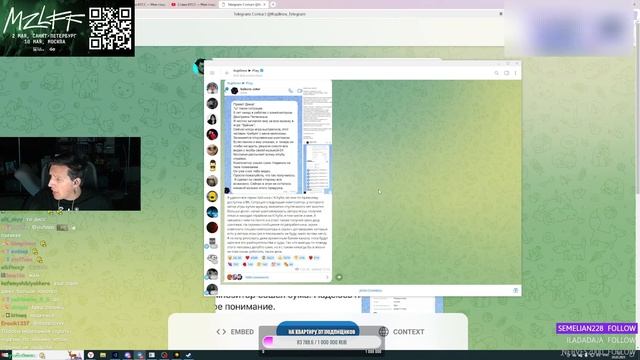The image size is (640, 360).
Task: Click the green share button beside the post
Action: (339, 277)
